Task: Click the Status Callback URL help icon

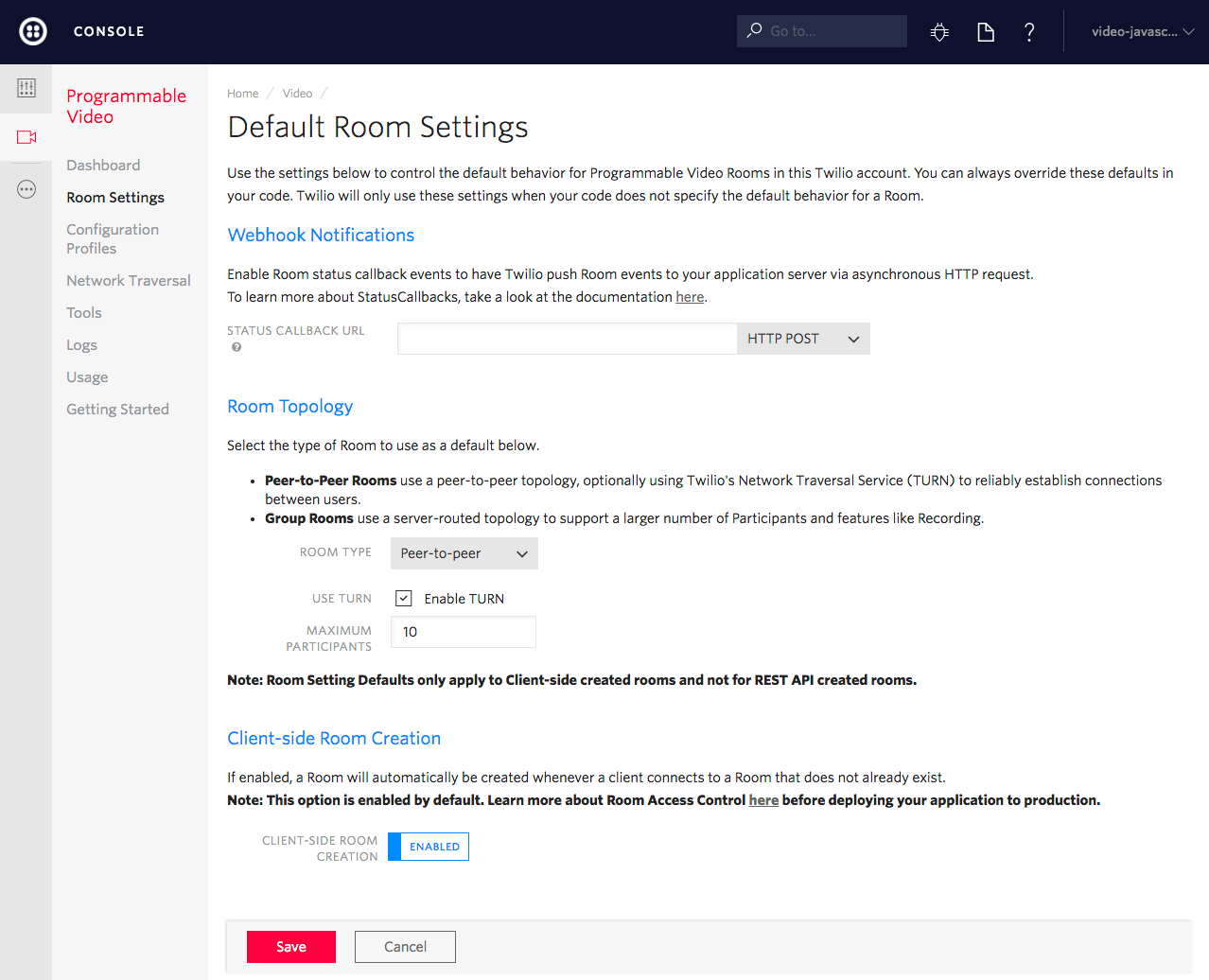Action: 237,347
